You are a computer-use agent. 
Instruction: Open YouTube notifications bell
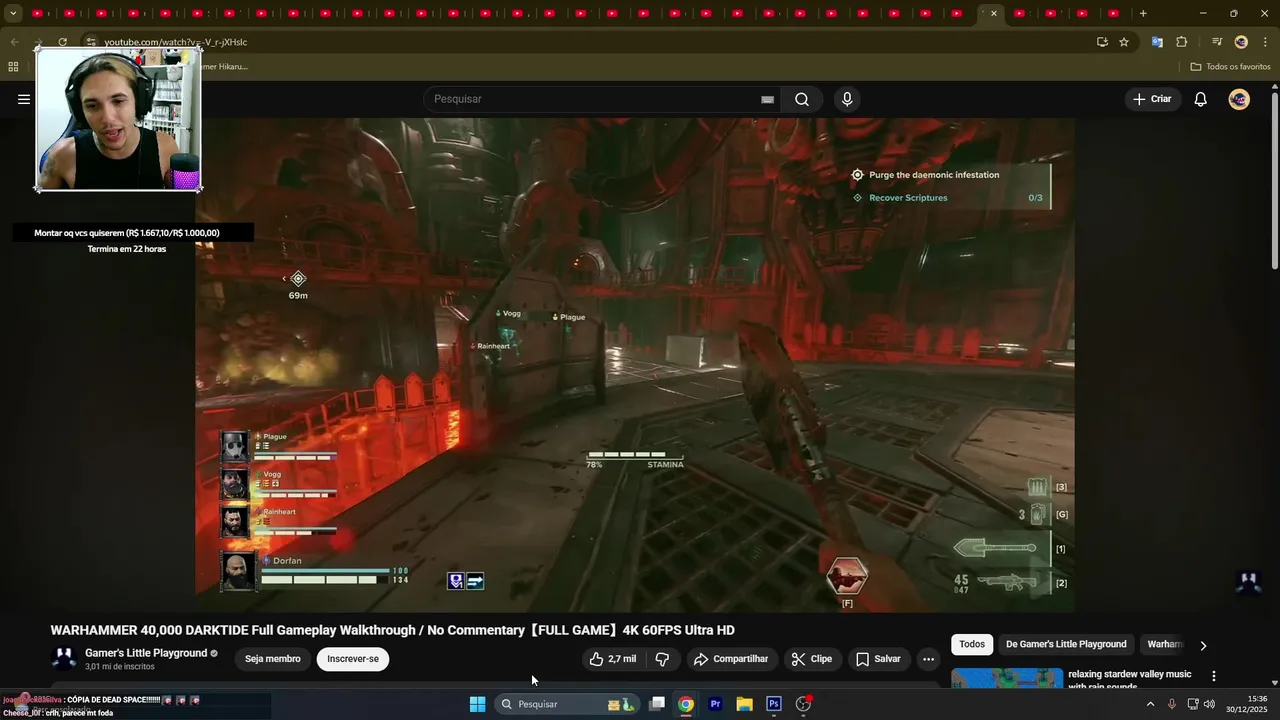coord(1201,99)
